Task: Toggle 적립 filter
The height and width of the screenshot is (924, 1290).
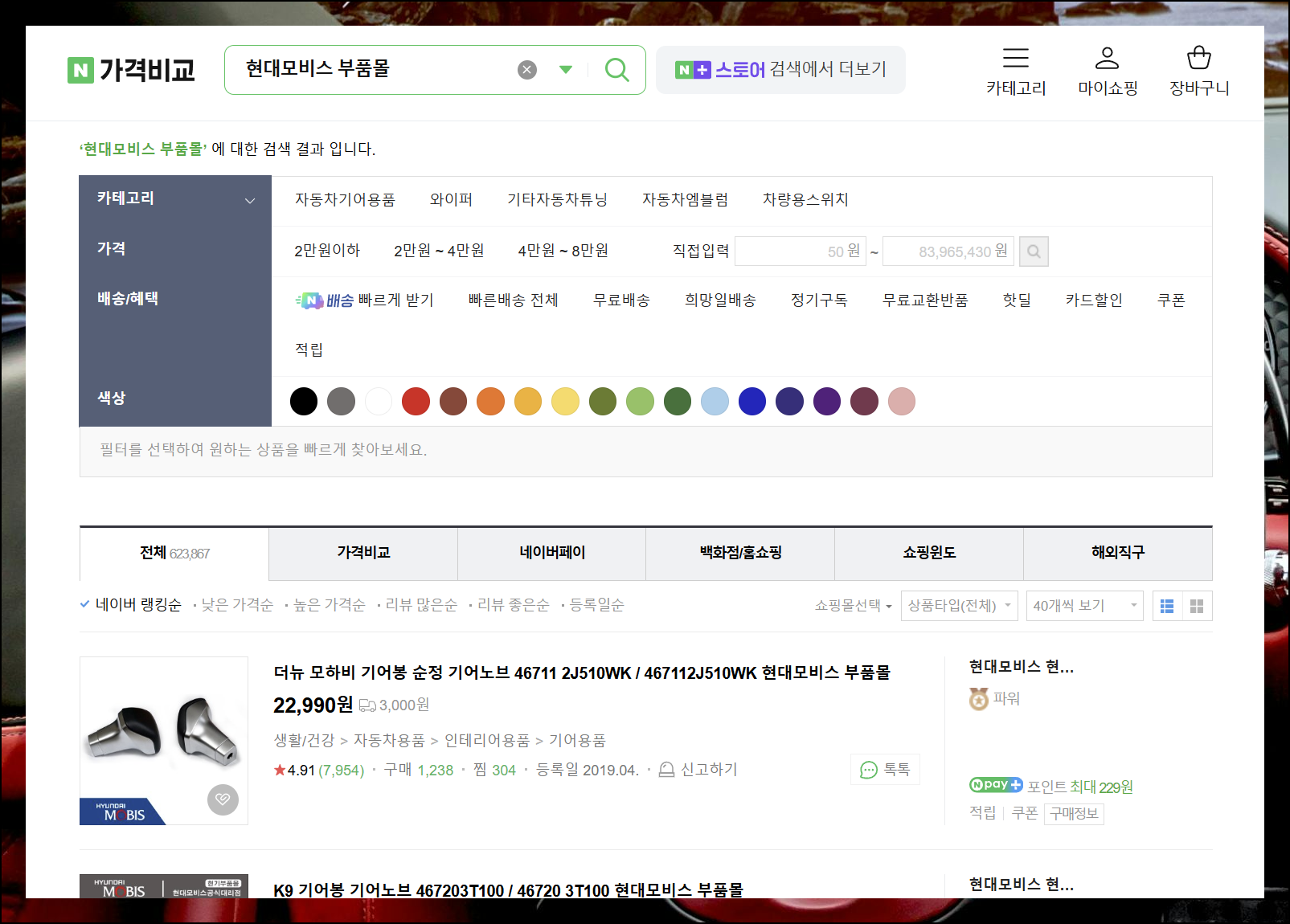Action: 309,350
